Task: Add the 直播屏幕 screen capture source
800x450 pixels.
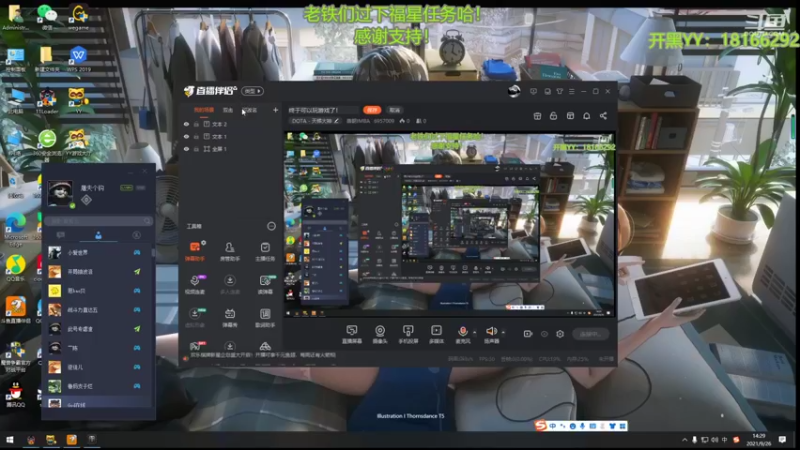Action: [352, 334]
